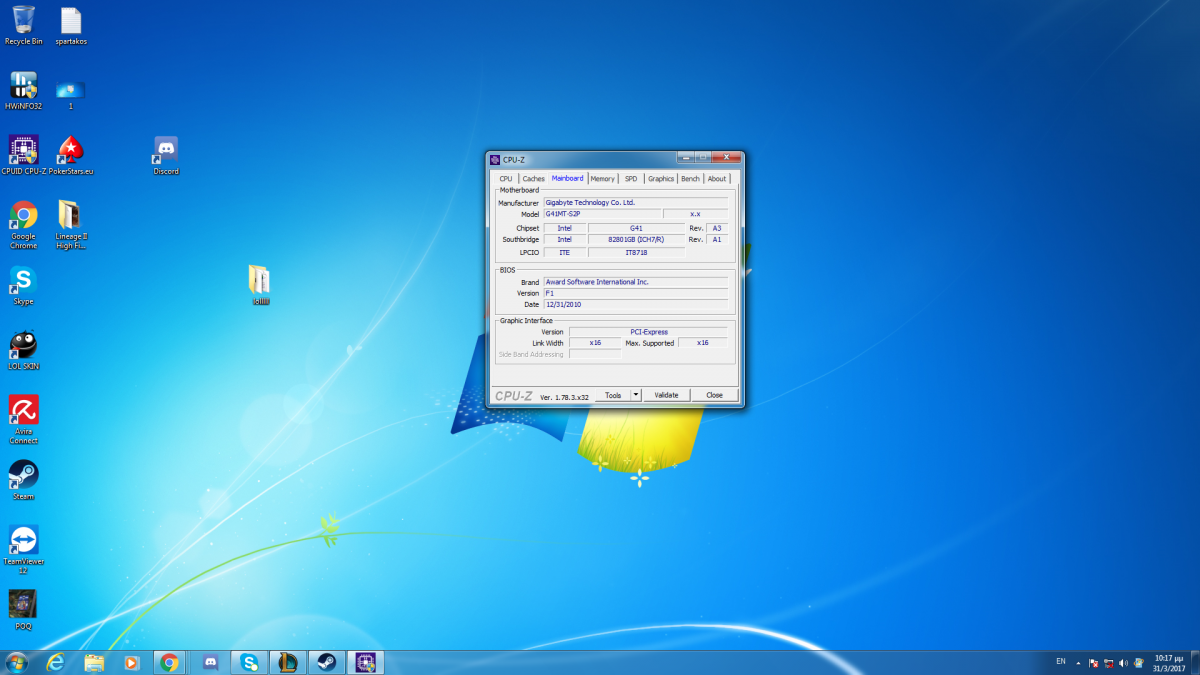1200x675 pixels.
Task: Switch to Chrome on the taskbar
Action: point(170,662)
